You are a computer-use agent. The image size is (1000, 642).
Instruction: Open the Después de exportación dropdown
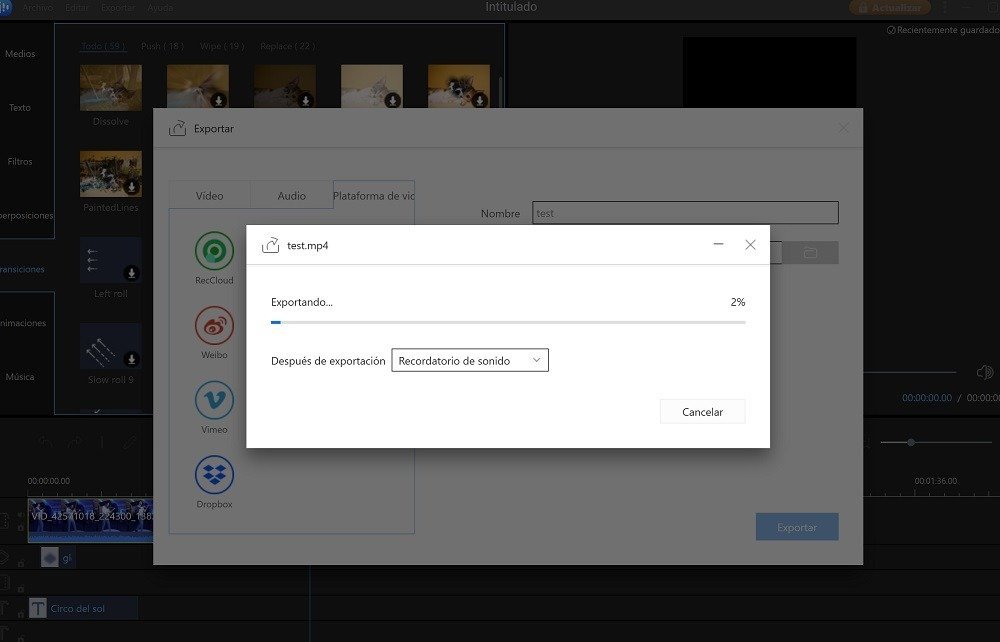point(470,359)
